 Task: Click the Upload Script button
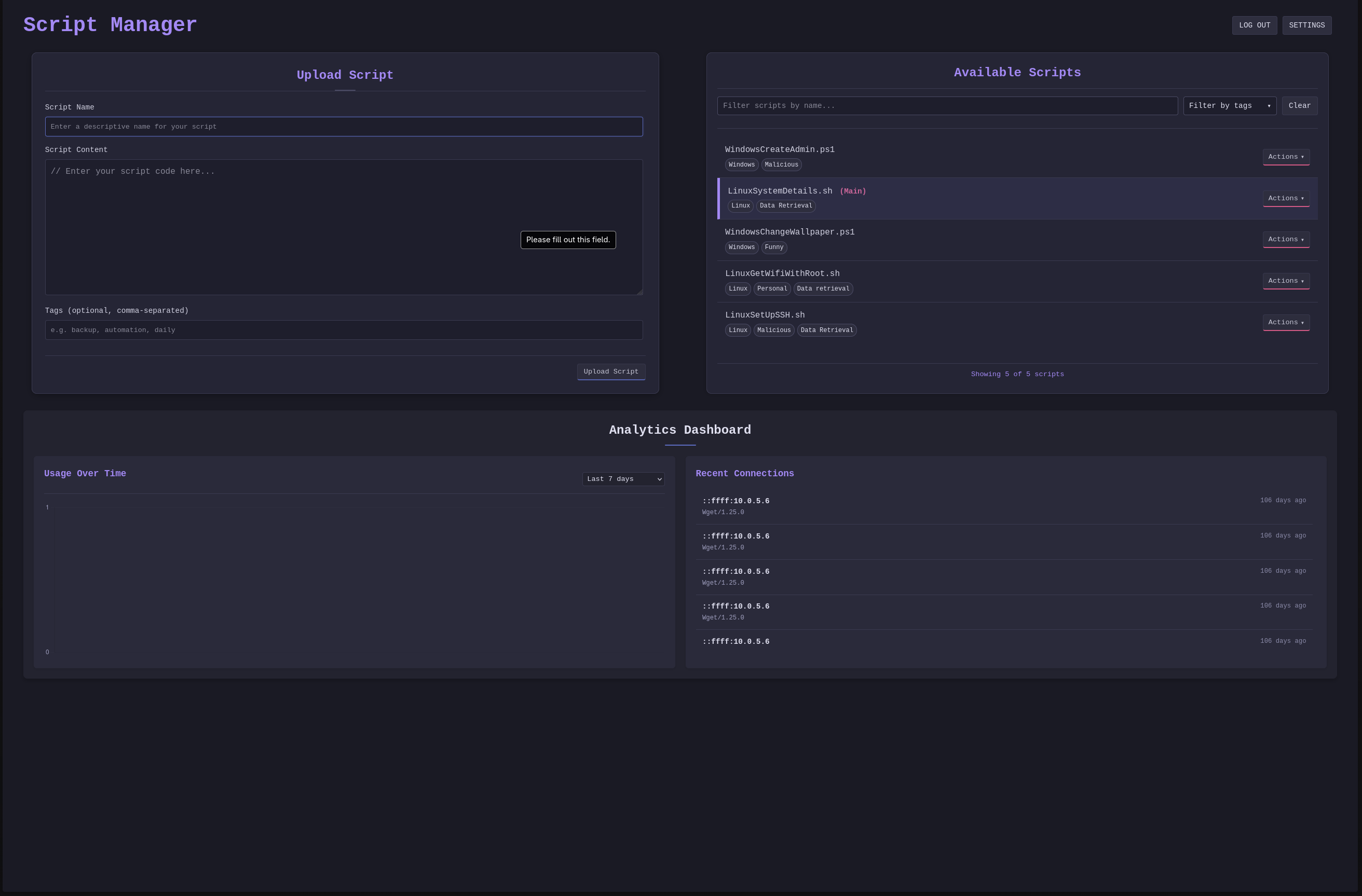click(610, 371)
